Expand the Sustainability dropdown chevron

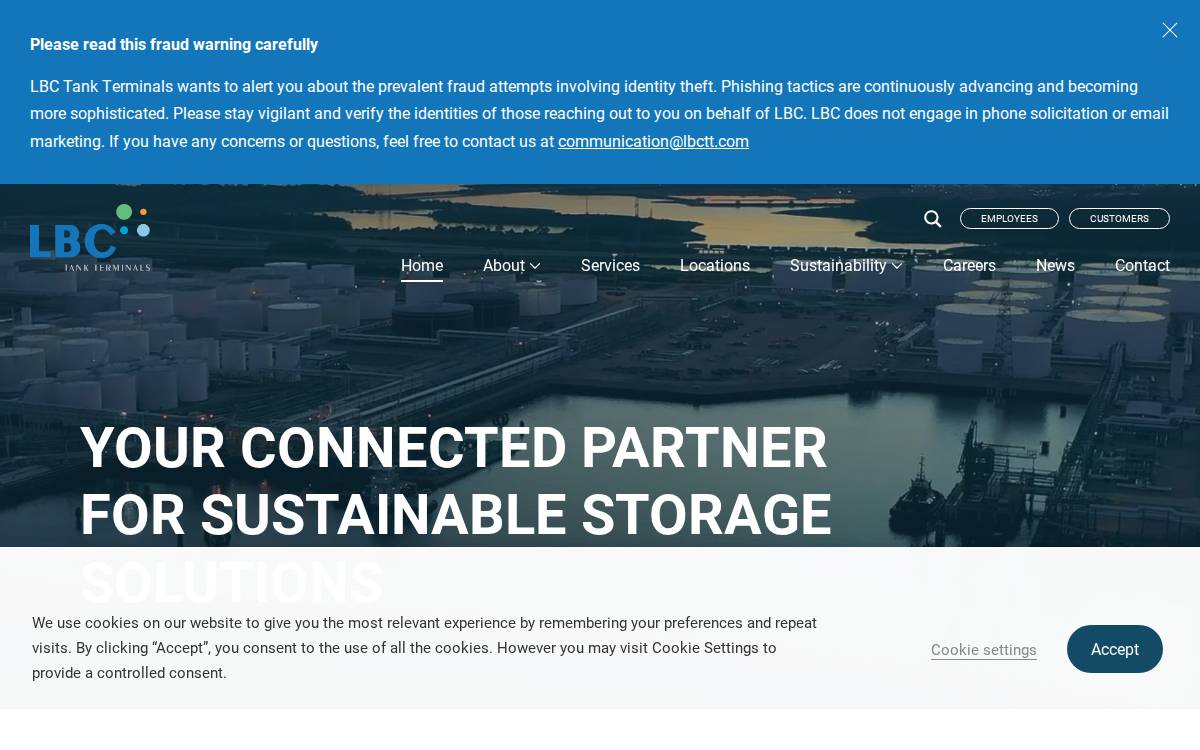click(897, 266)
